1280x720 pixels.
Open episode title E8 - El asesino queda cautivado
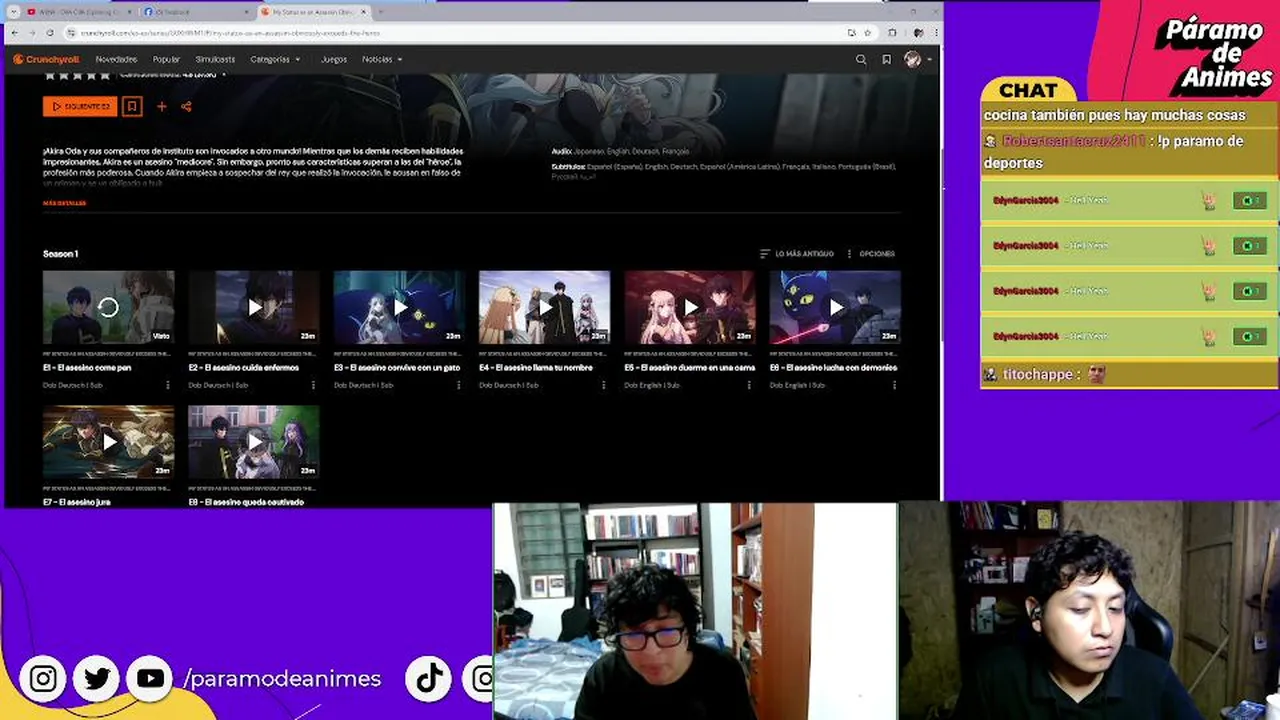point(246,502)
